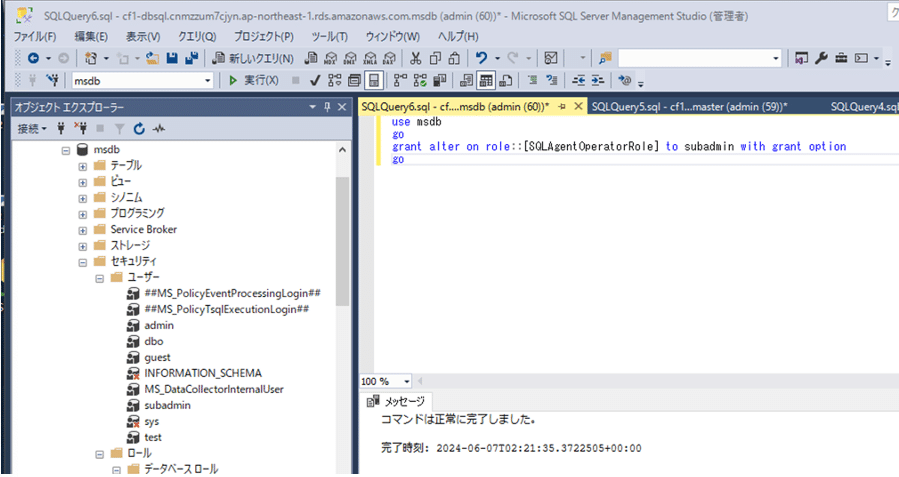Expand the プログラミング folder
The height and width of the screenshot is (477, 899).
[x=83, y=214]
